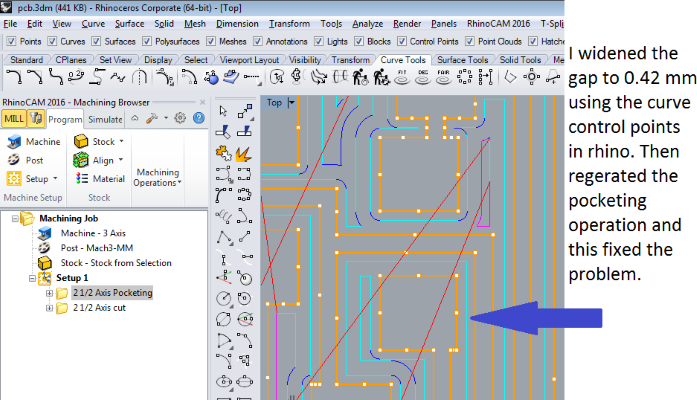Collapse the Setup 1 tree node
697x400 pixels.
[x=32, y=278]
